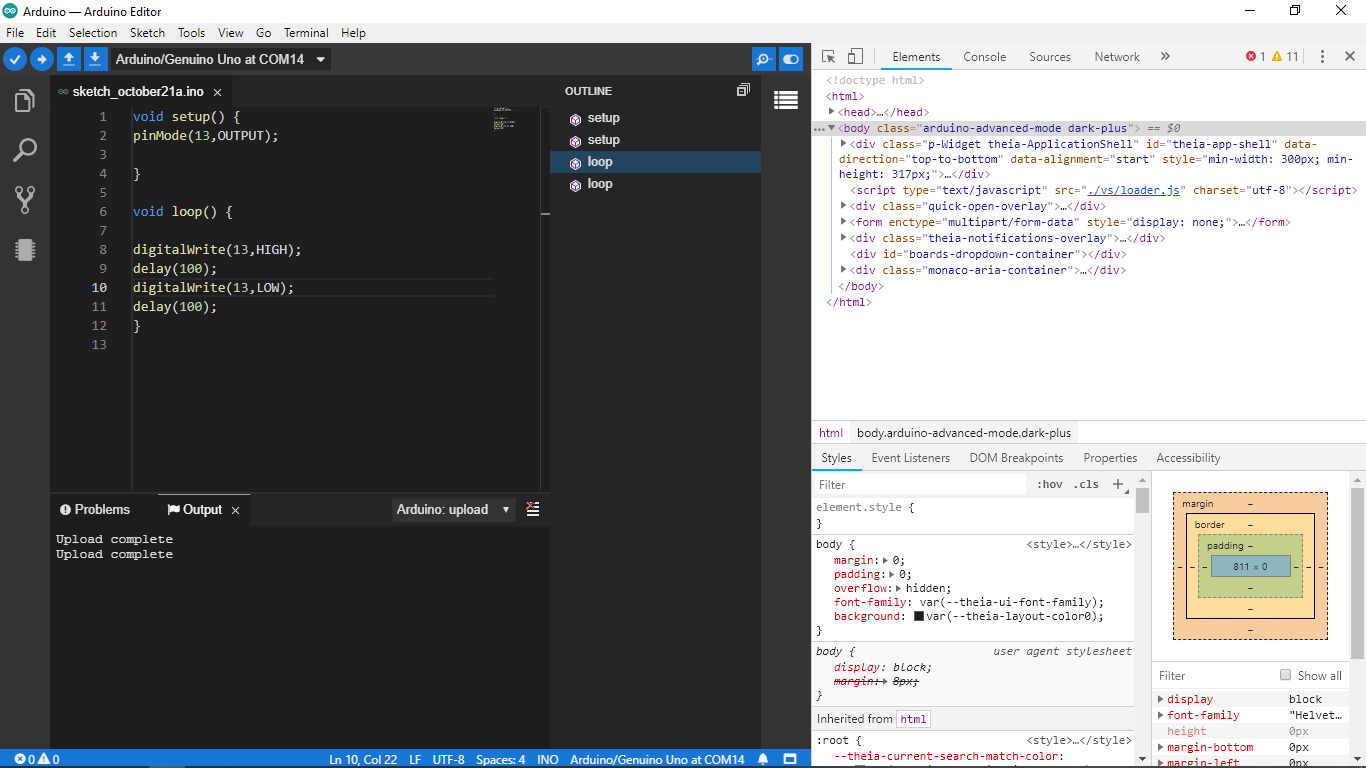Collapse the body element node
Viewport: 1366px width, 768px height.
(832, 128)
